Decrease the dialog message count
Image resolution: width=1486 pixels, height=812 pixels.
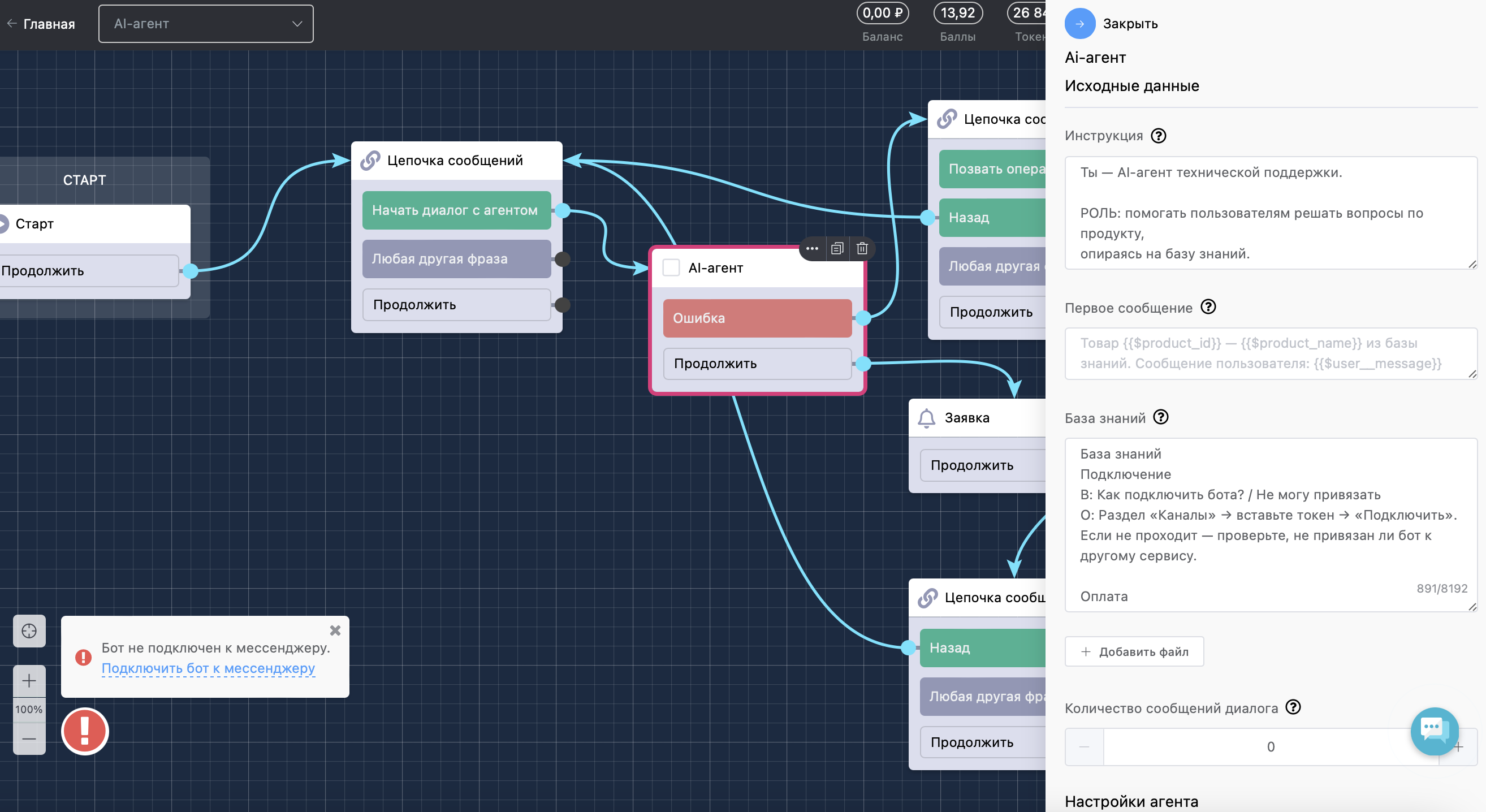tap(1084, 747)
